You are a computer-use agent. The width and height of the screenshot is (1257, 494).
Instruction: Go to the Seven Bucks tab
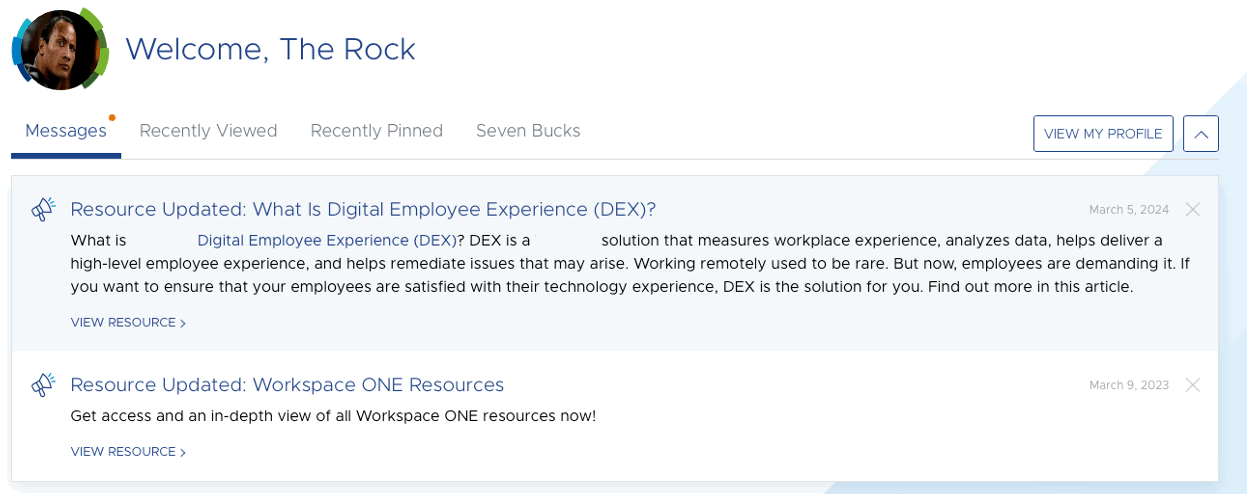528,131
